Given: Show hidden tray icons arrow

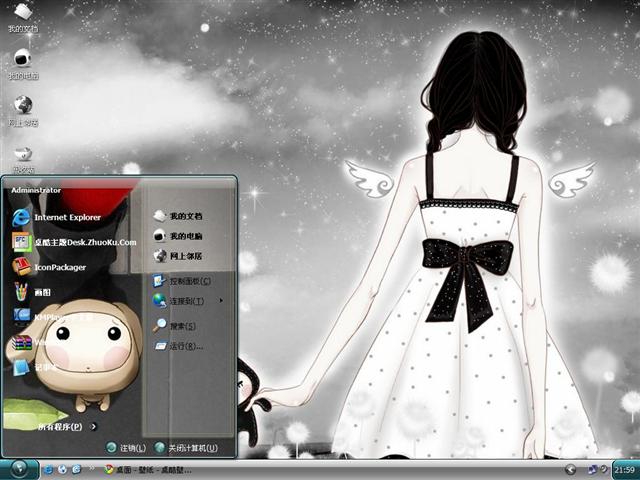Looking at the screenshot, I should pyautogui.click(x=571, y=470).
